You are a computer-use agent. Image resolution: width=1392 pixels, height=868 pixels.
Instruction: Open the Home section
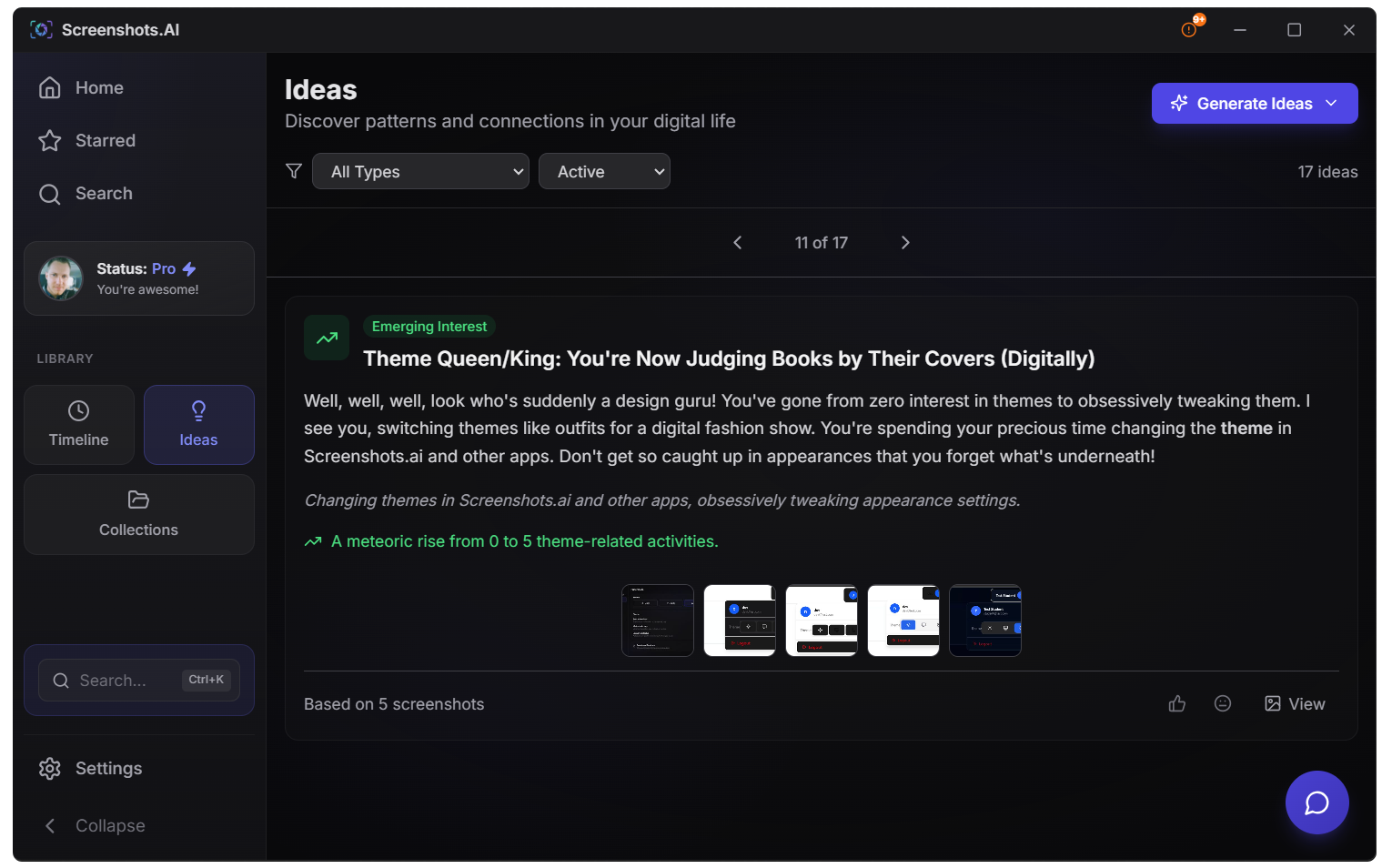98,87
